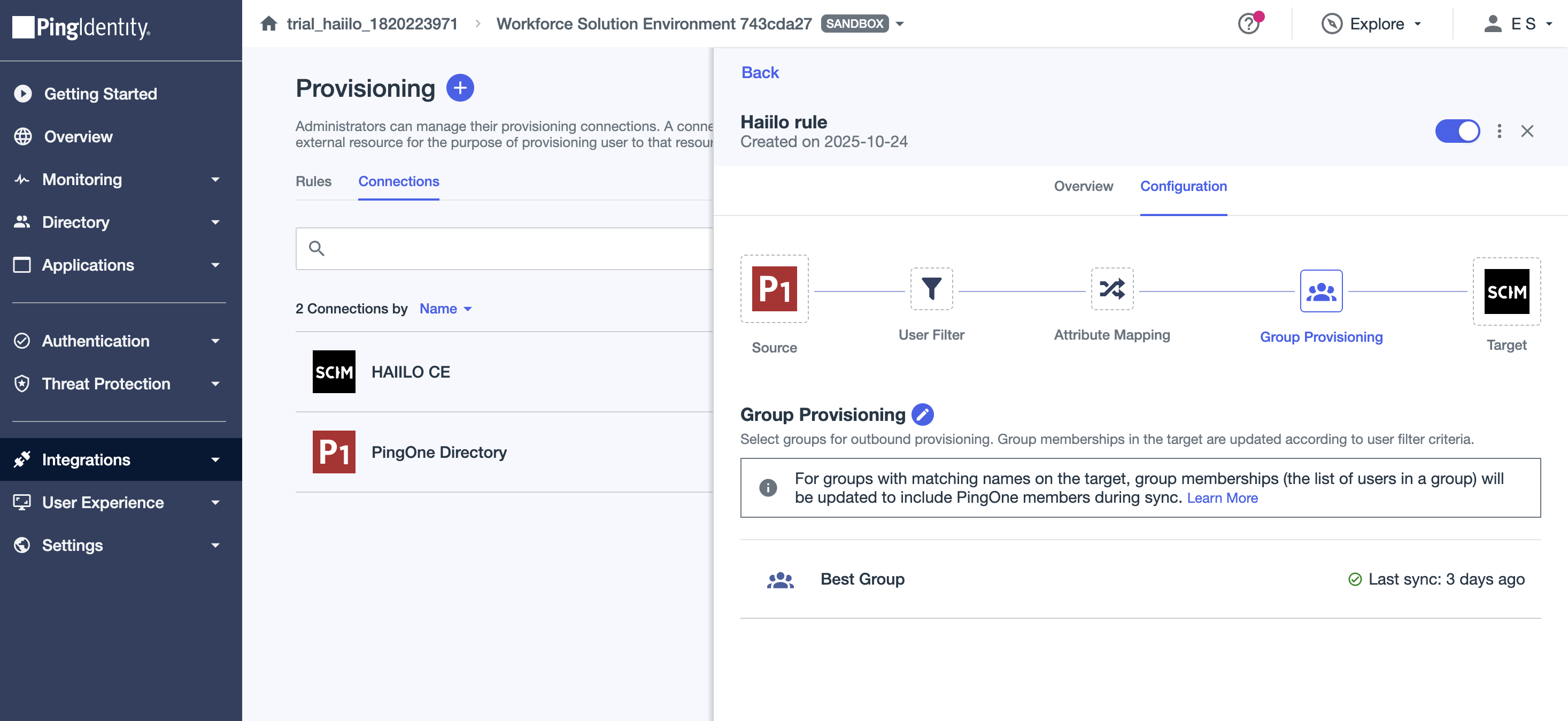Click the Integrations plug icon
The height and width of the screenshot is (721, 1568).
[x=22, y=460]
